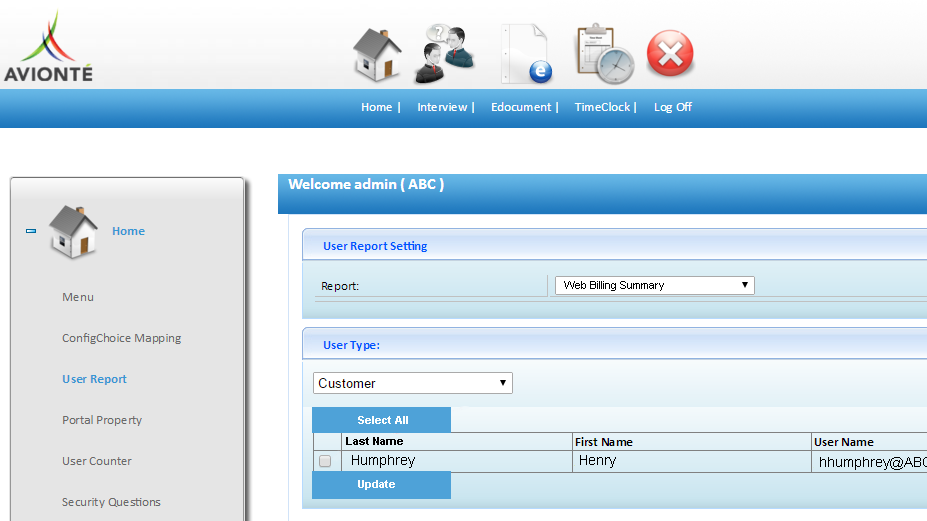Image resolution: width=927 pixels, height=521 pixels.
Task: Open the Interview people icon
Action: pos(445,54)
